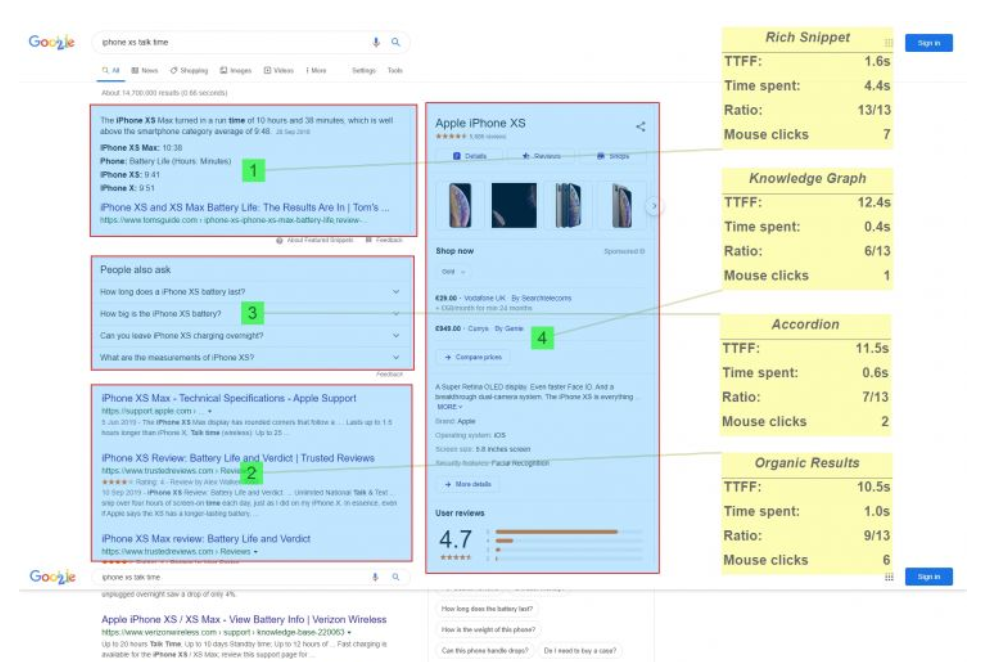Click the Google logo in the lower sticky header

52,577
